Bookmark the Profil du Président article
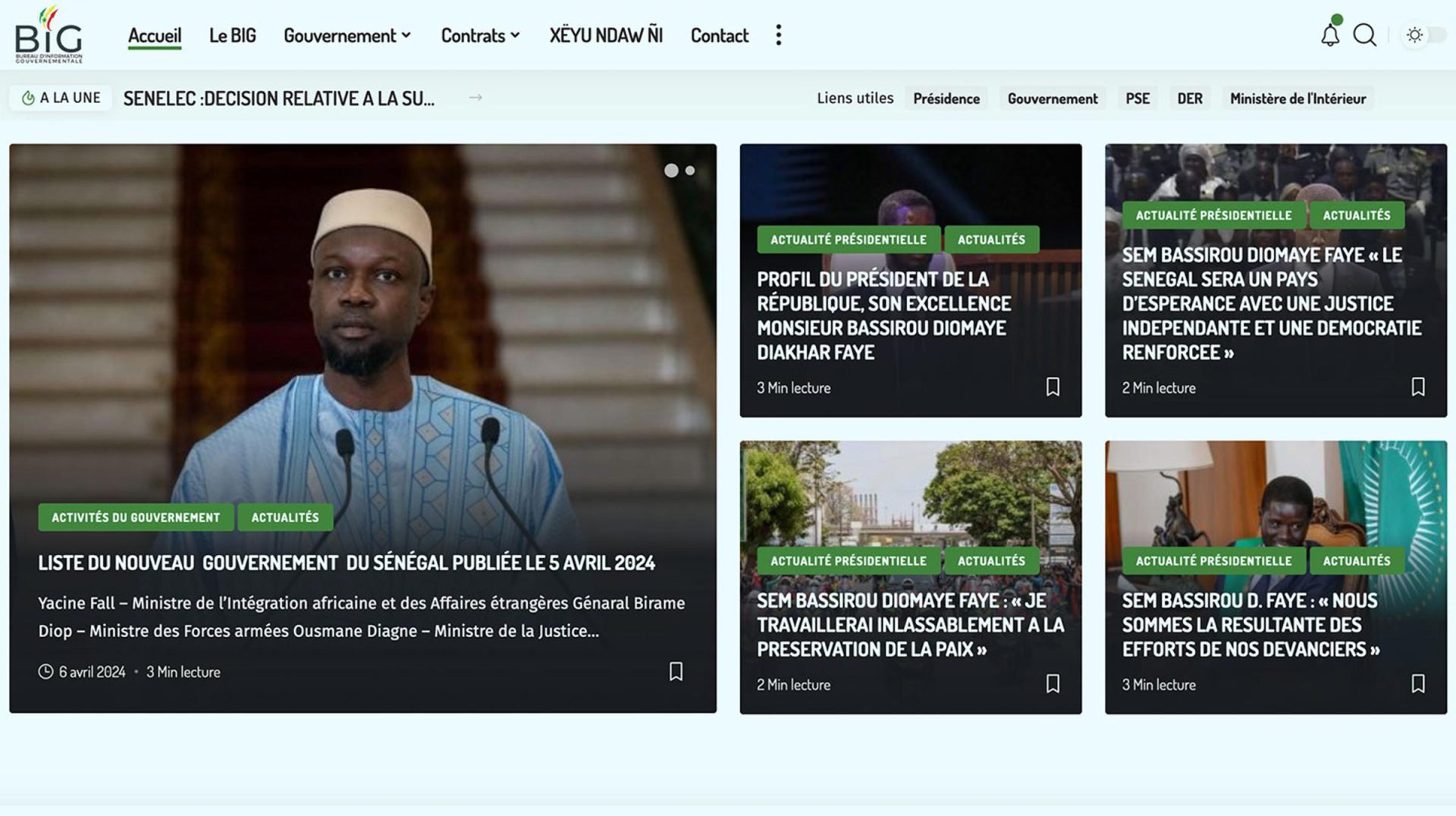 coord(1053,387)
